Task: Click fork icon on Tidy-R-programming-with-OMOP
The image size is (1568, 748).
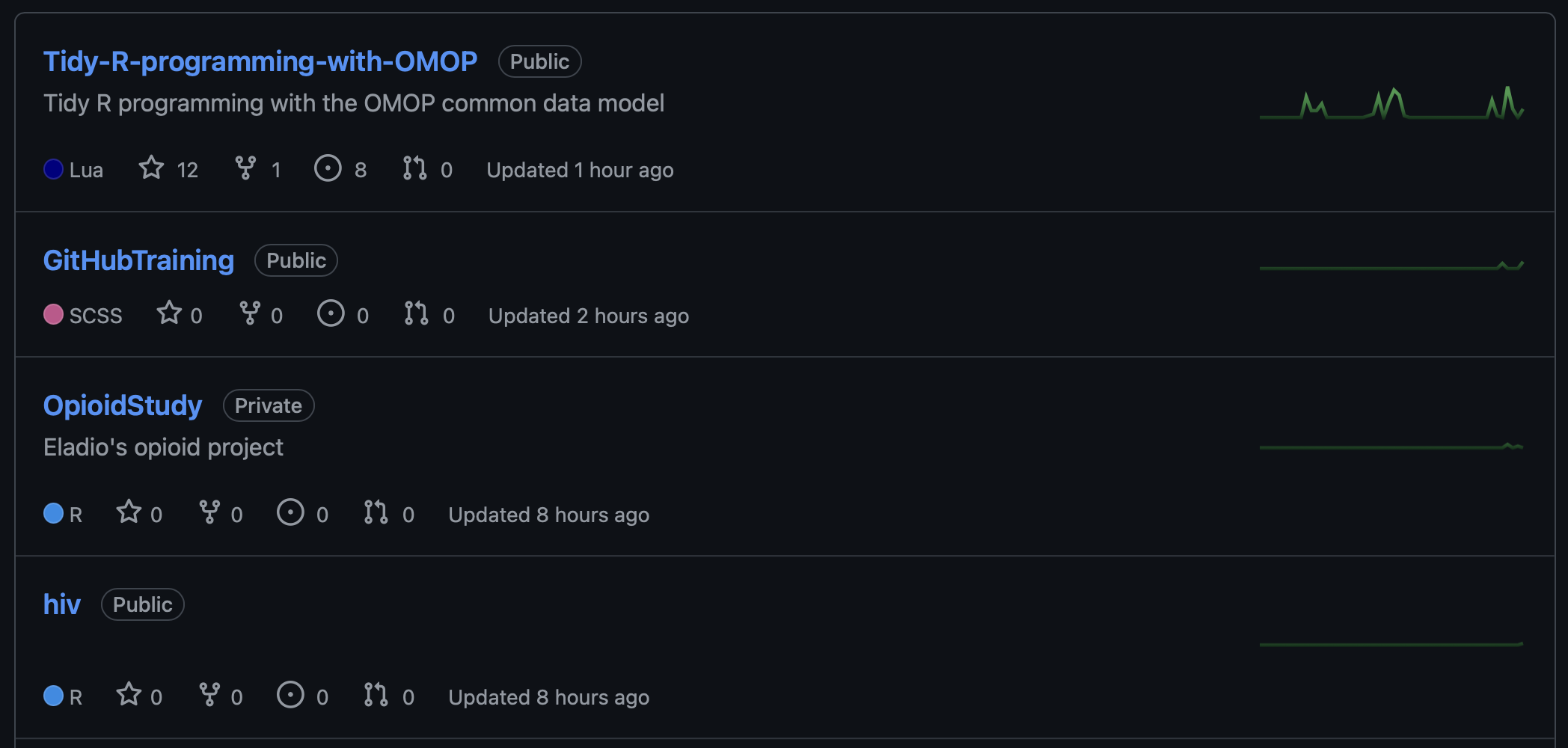Action: click(x=245, y=168)
